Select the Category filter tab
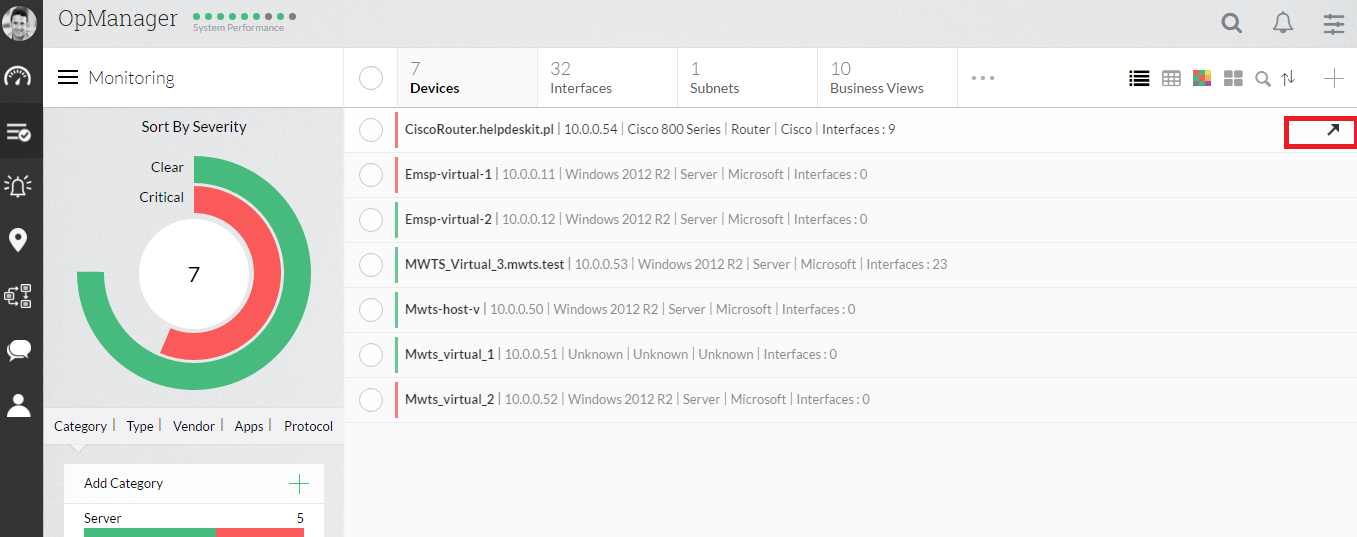Screen dimensions: 1357x537 [80, 426]
